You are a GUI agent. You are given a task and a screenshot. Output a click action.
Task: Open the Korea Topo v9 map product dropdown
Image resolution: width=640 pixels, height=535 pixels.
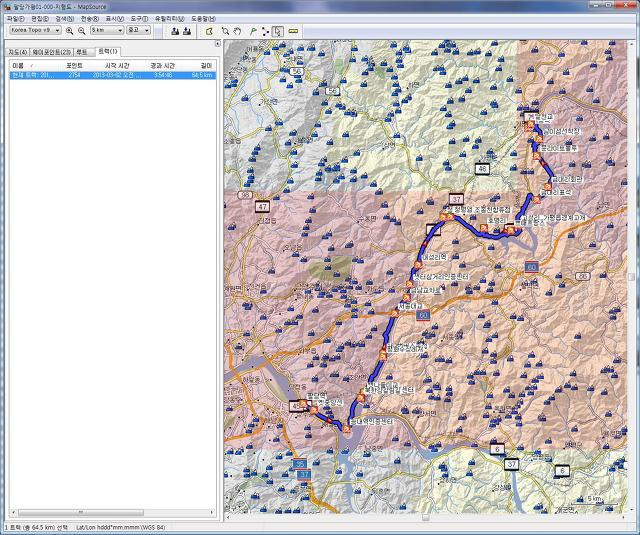(x=35, y=30)
